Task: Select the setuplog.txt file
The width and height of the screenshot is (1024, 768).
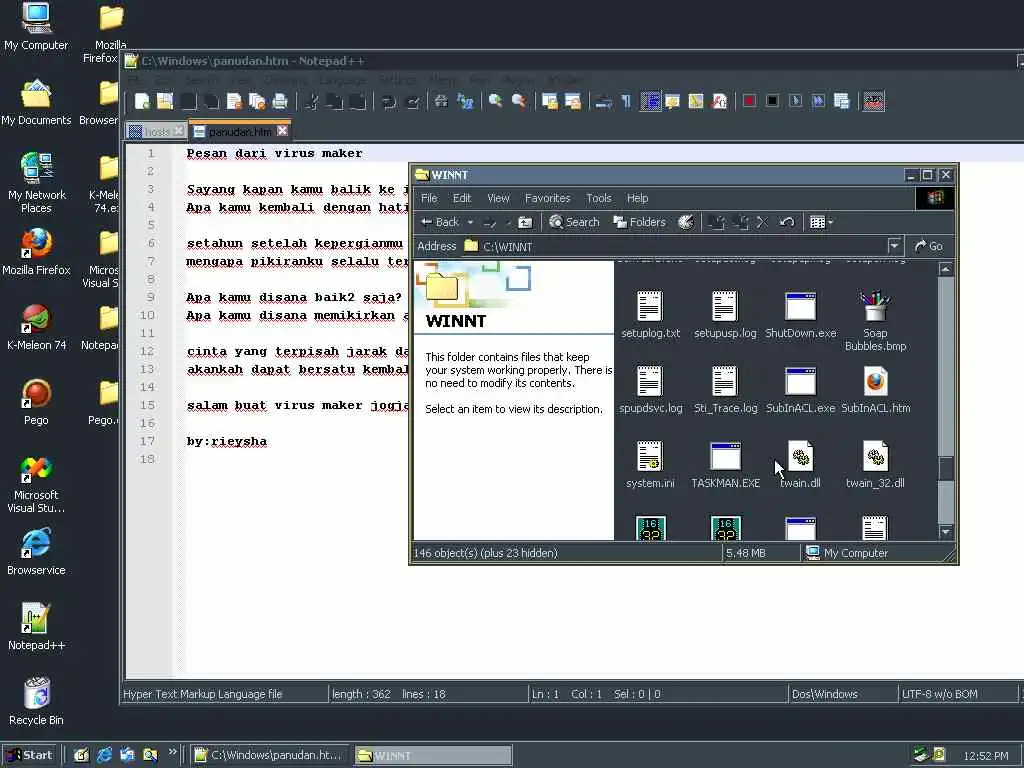Action: (x=650, y=315)
